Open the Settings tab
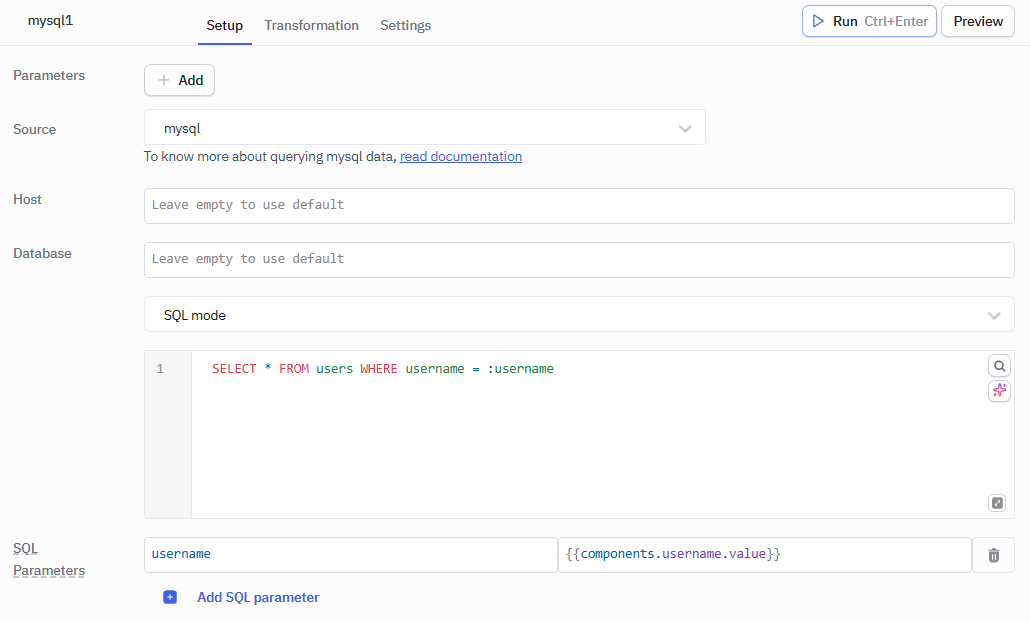The image size is (1030, 621). [x=405, y=25]
